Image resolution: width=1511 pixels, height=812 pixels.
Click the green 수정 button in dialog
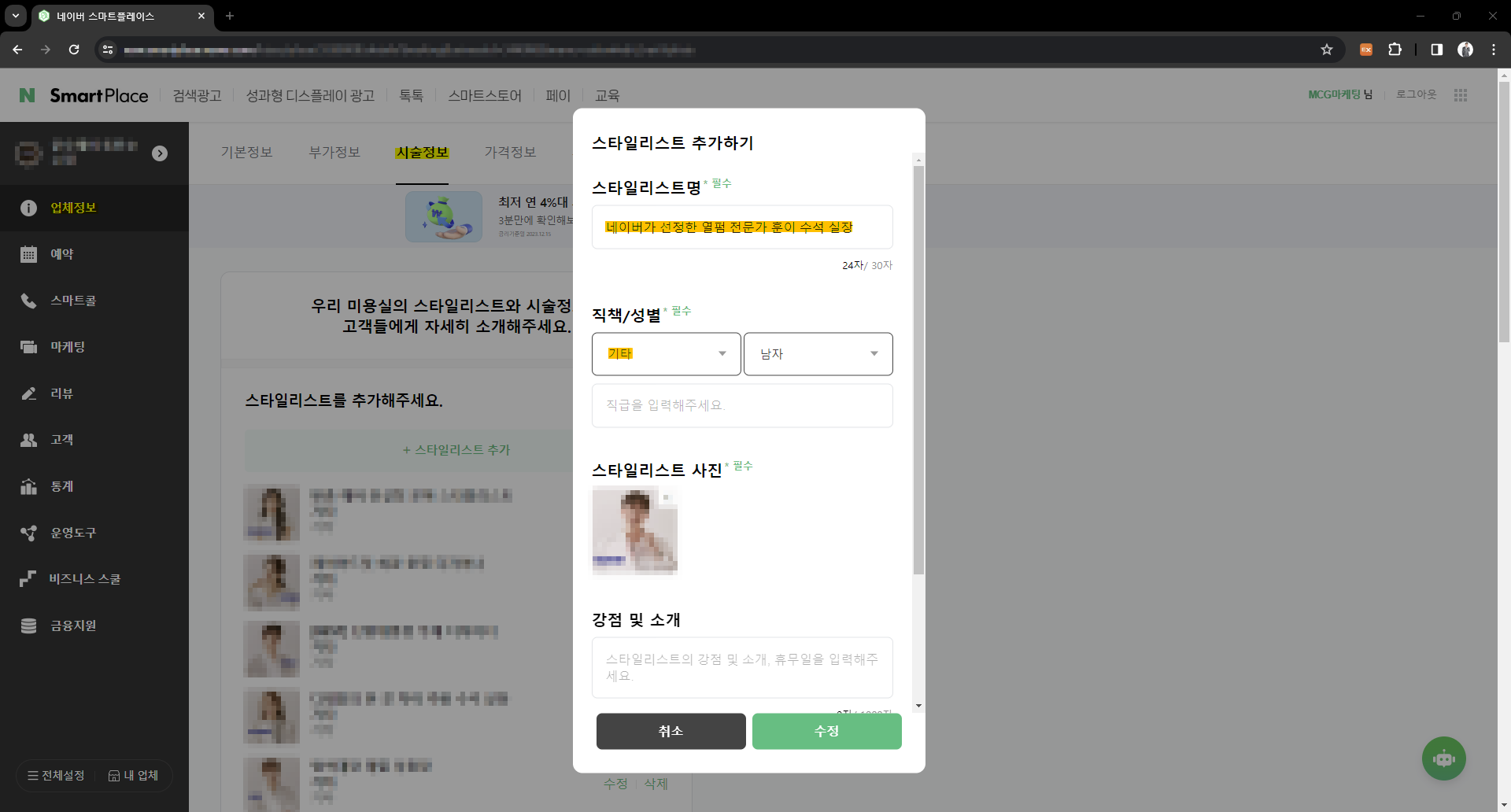pos(827,732)
